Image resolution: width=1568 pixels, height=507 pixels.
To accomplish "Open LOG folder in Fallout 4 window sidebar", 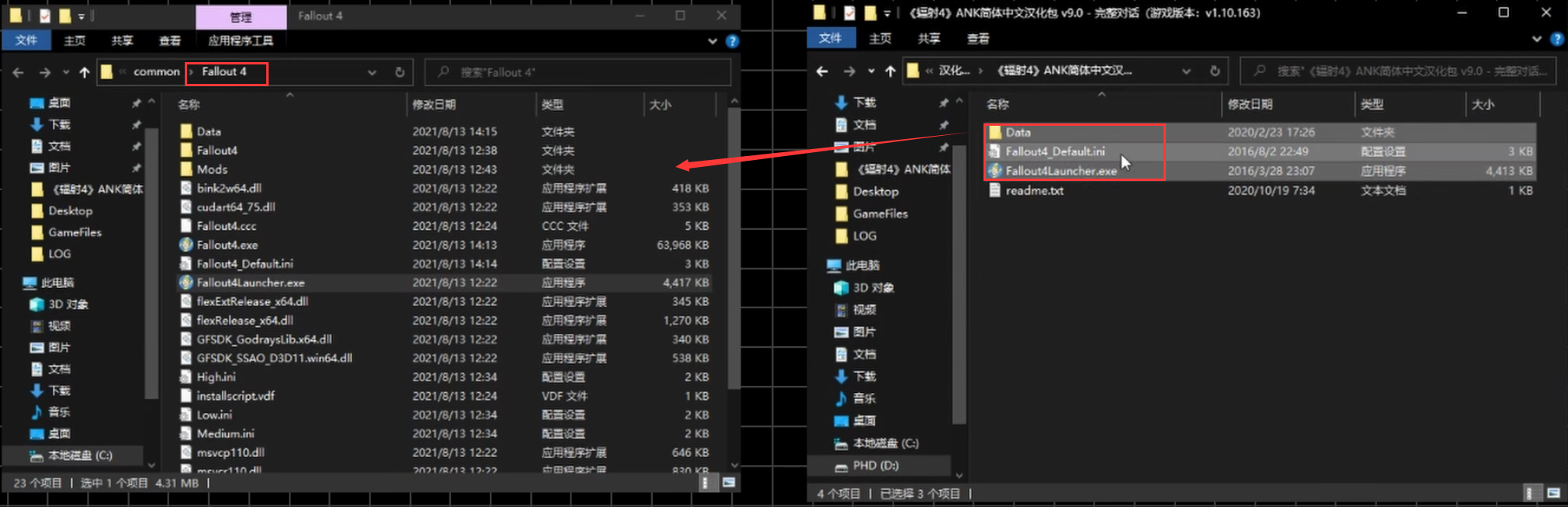I will (x=51, y=254).
